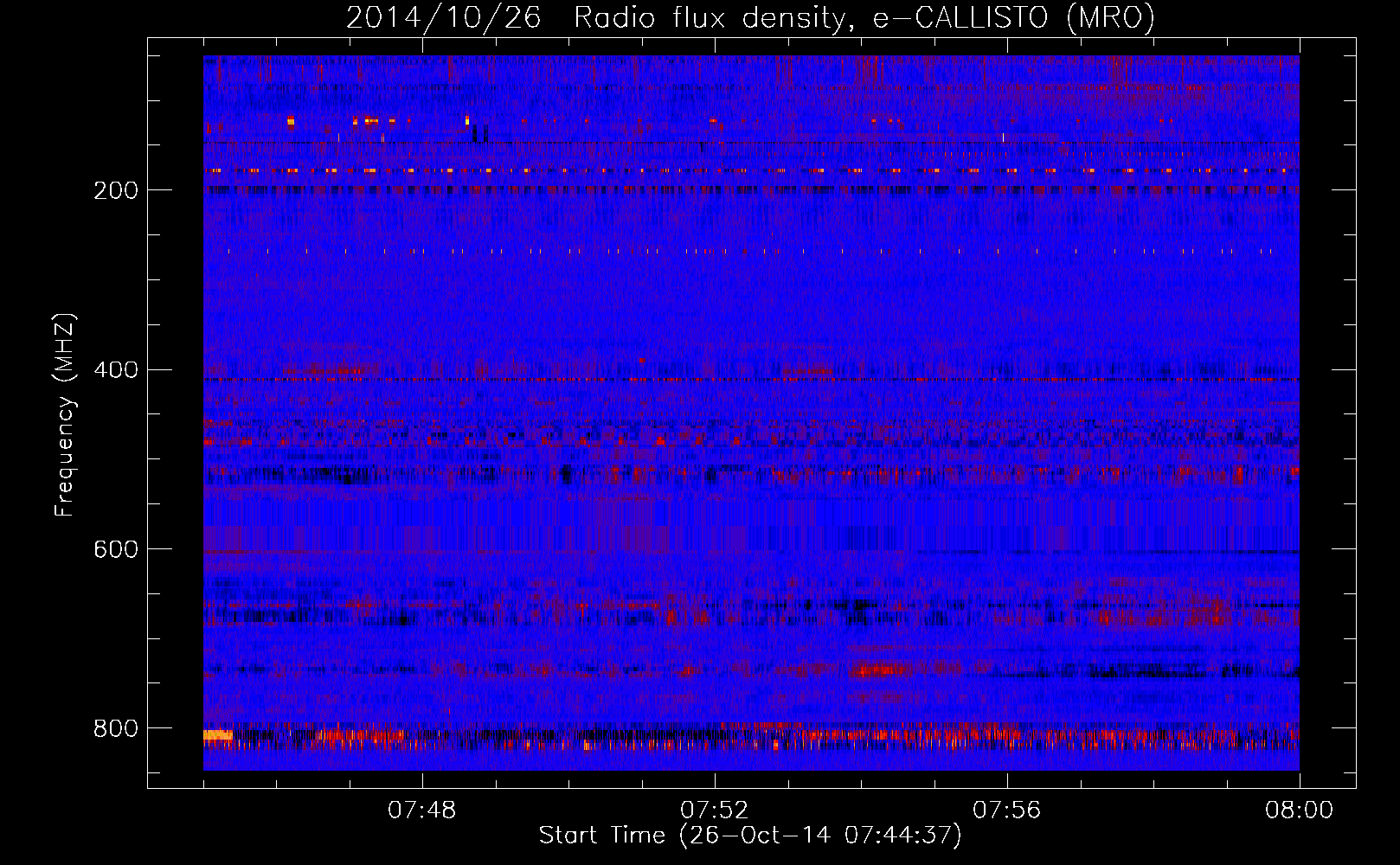1400x865 pixels.
Task: Click the 600 frequency tick label
Action: click(116, 550)
